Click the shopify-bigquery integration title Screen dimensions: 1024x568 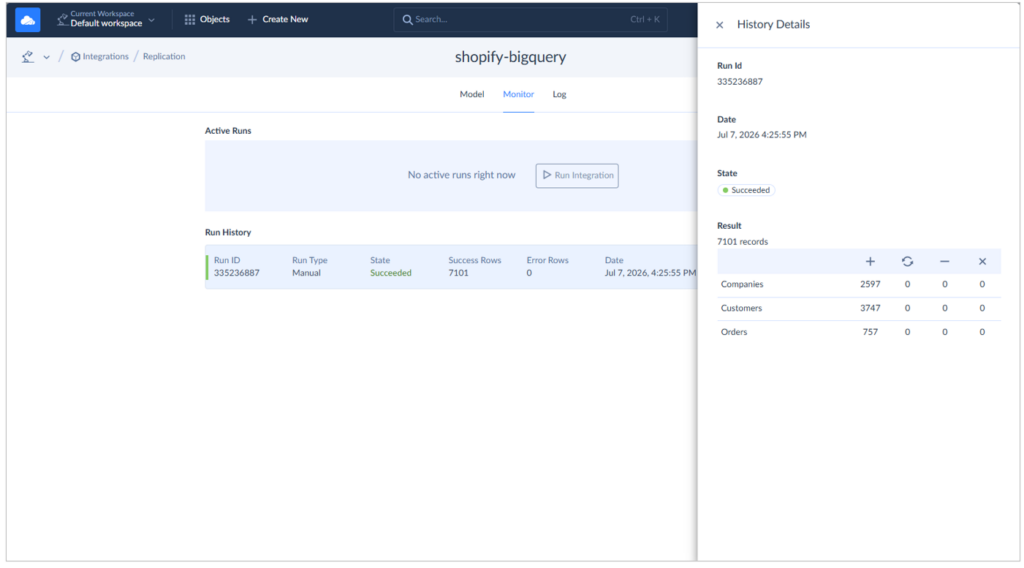tap(510, 57)
